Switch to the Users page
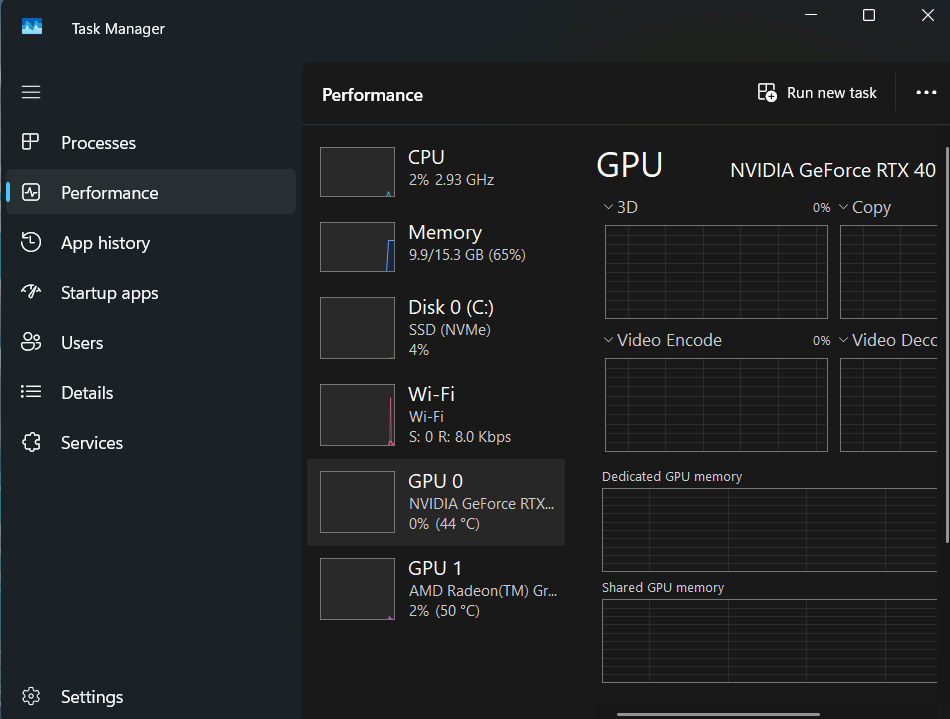 coord(150,343)
